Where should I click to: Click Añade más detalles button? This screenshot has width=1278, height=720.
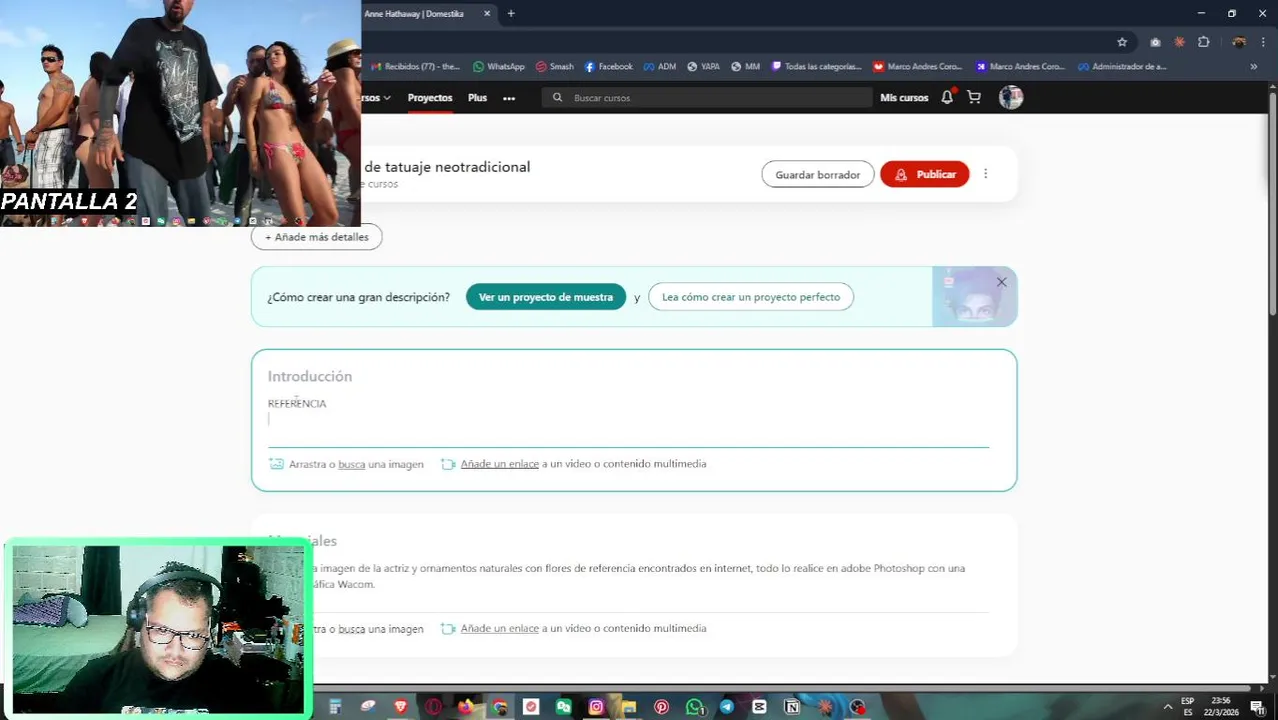click(317, 237)
